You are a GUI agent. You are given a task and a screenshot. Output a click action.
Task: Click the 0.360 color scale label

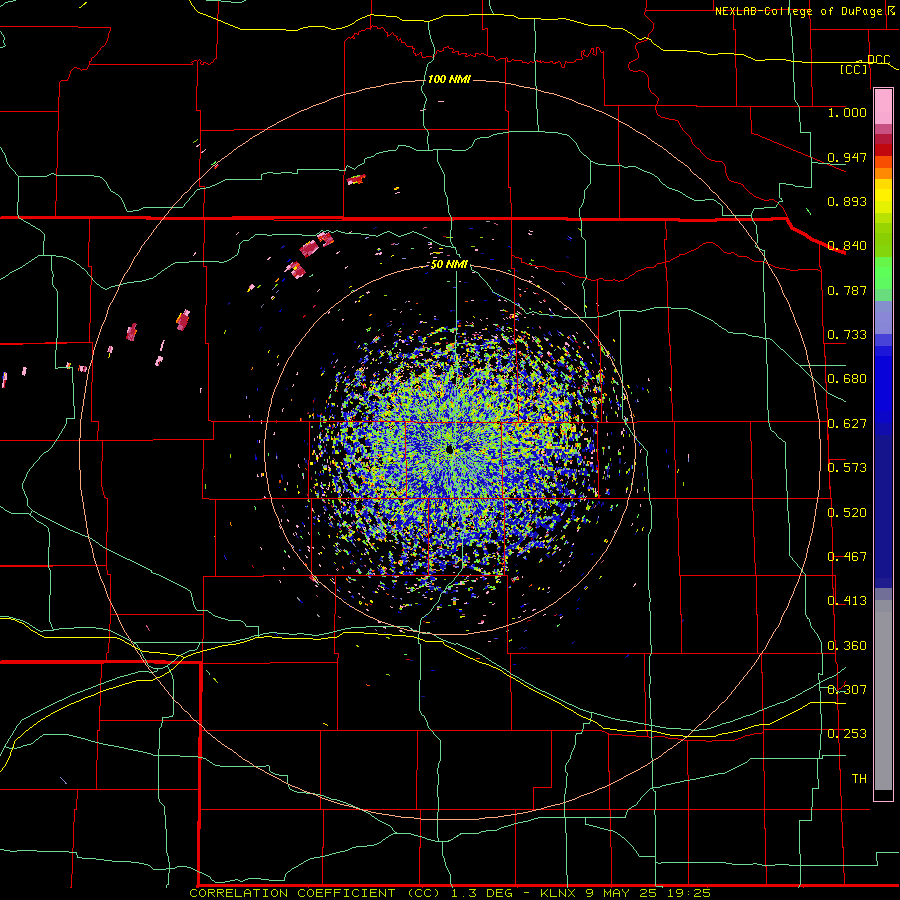(x=847, y=646)
